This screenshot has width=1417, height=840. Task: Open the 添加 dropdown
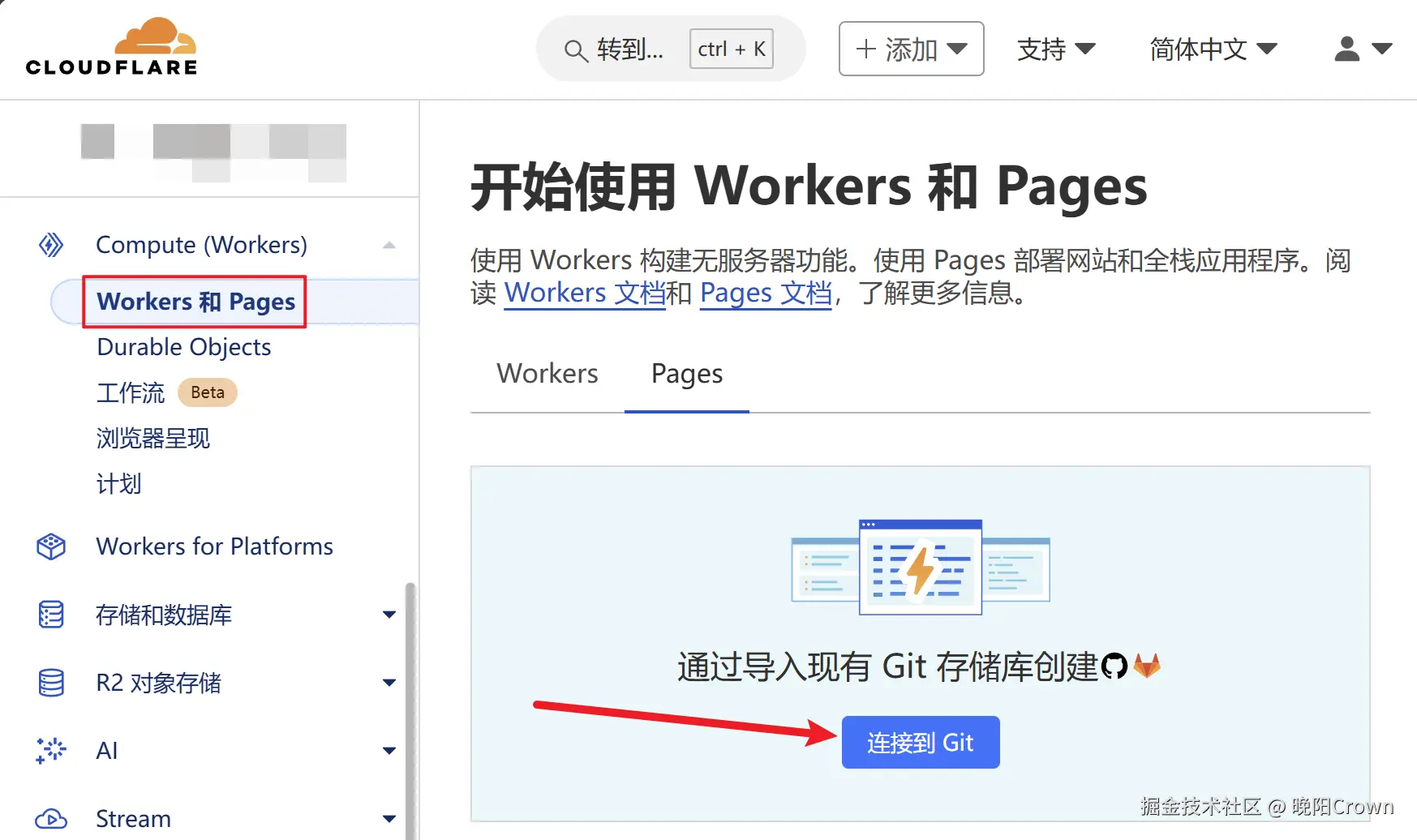coord(911,49)
